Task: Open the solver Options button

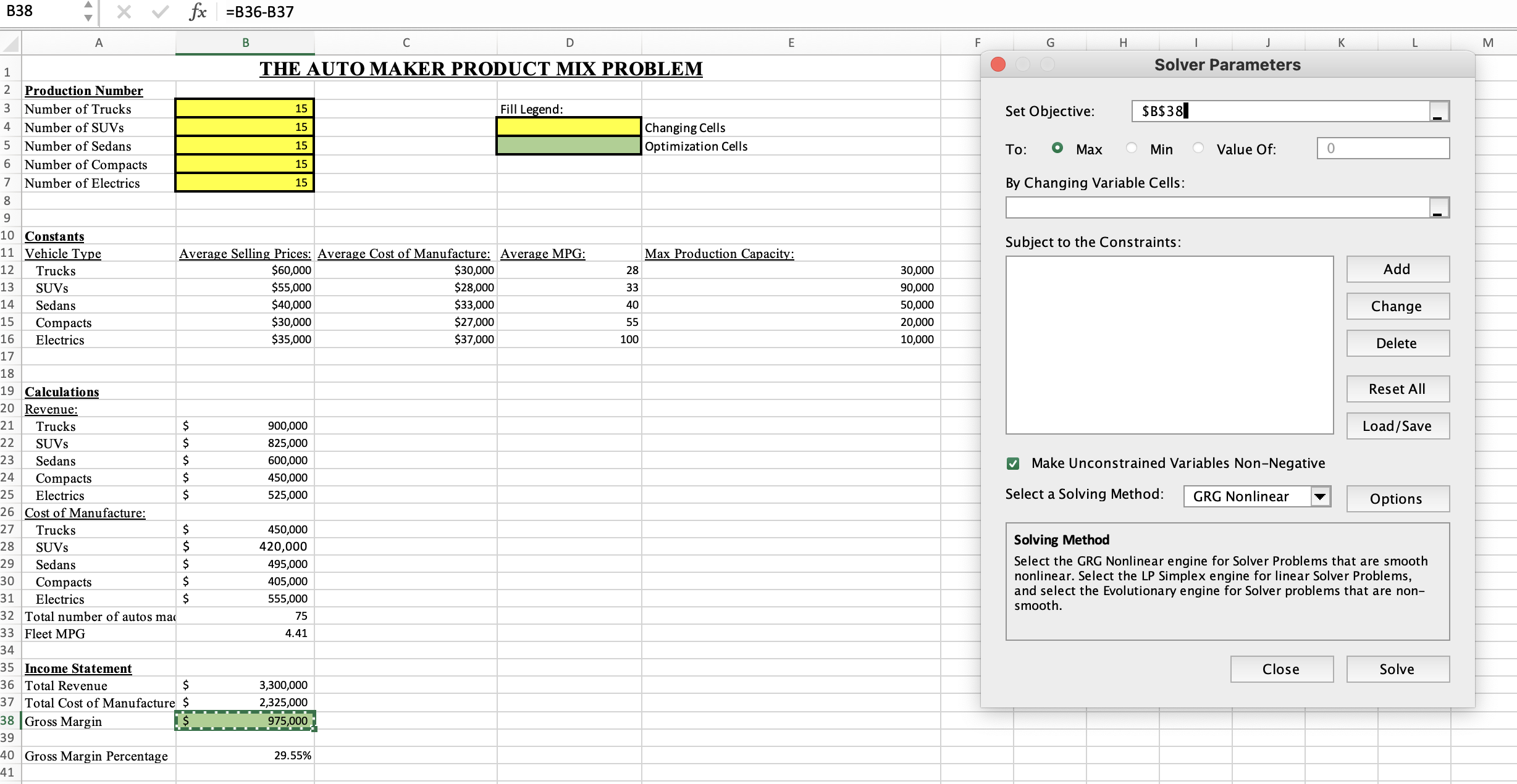Action: pyautogui.click(x=1397, y=499)
